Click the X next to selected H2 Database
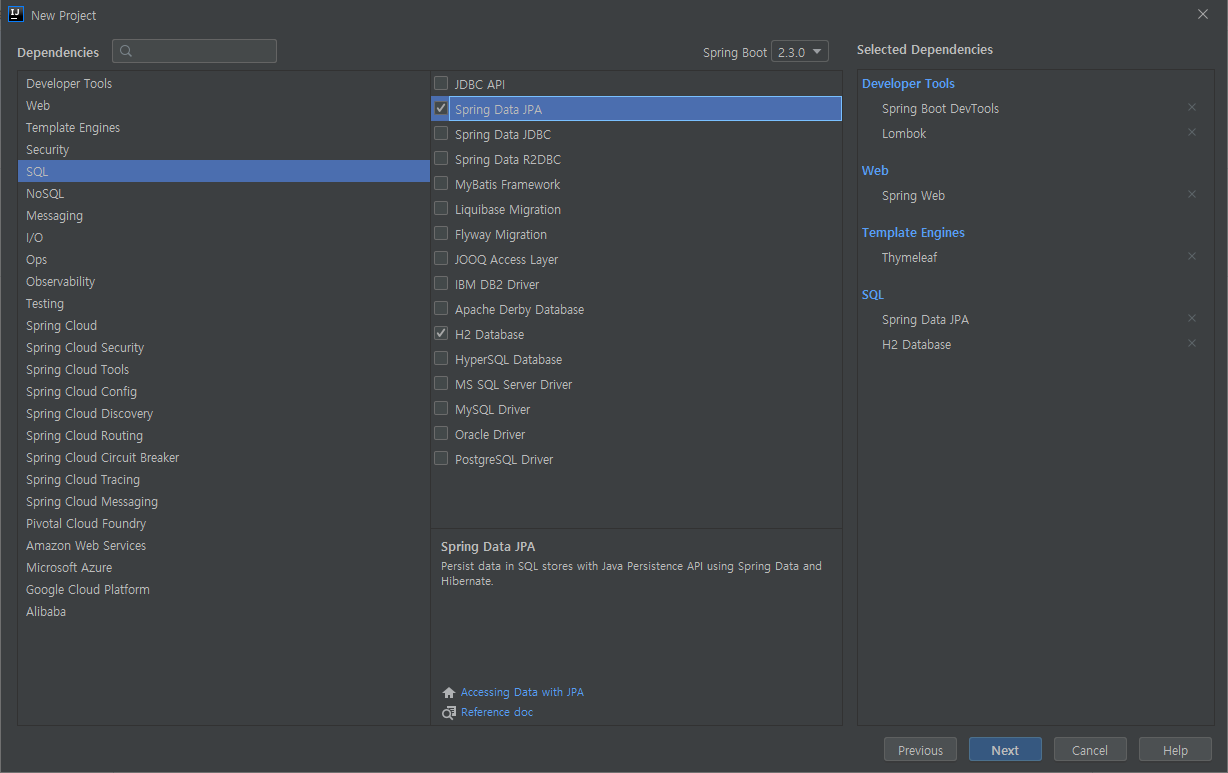1228x773 pixels. pos(1191,343)
